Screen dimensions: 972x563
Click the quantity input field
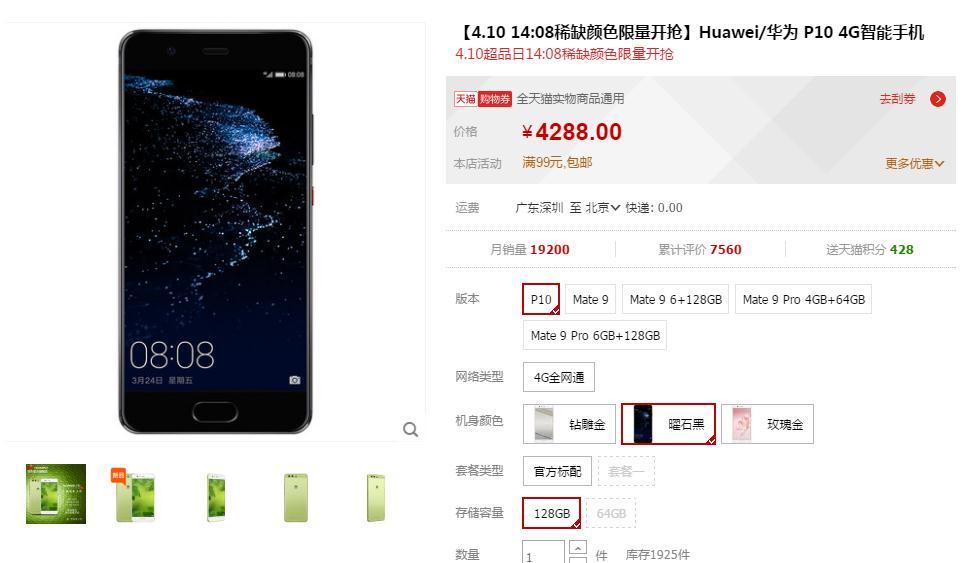click(544, 554)
